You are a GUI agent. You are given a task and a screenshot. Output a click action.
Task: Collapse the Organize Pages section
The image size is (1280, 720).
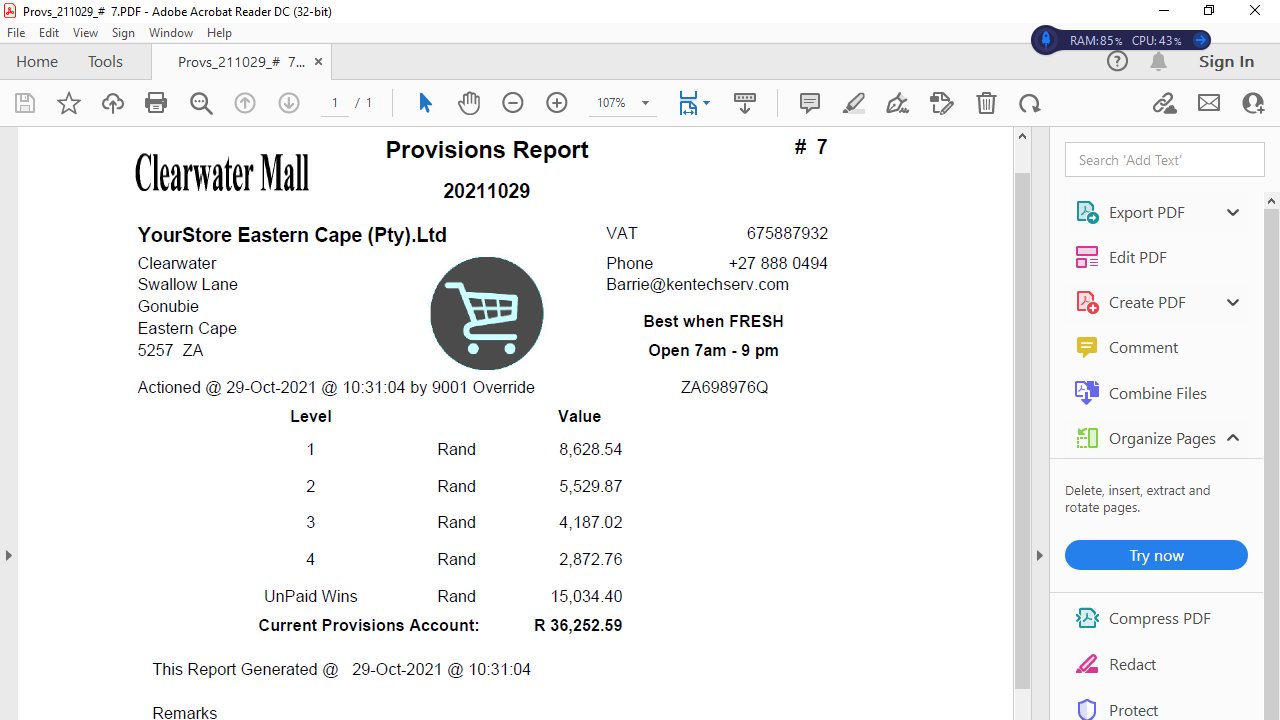(1233, 438)
